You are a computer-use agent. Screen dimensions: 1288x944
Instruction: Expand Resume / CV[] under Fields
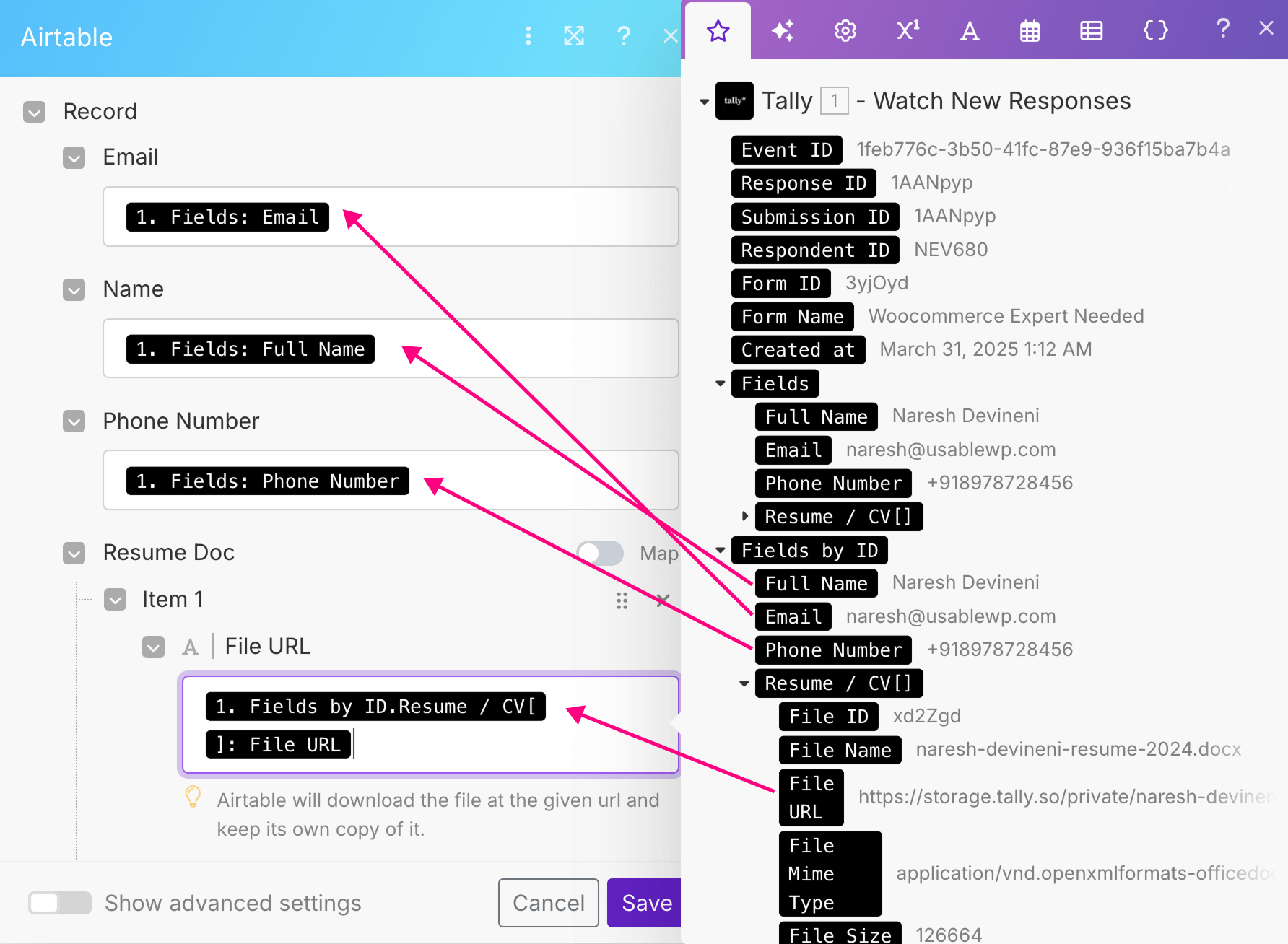(744, 516)
